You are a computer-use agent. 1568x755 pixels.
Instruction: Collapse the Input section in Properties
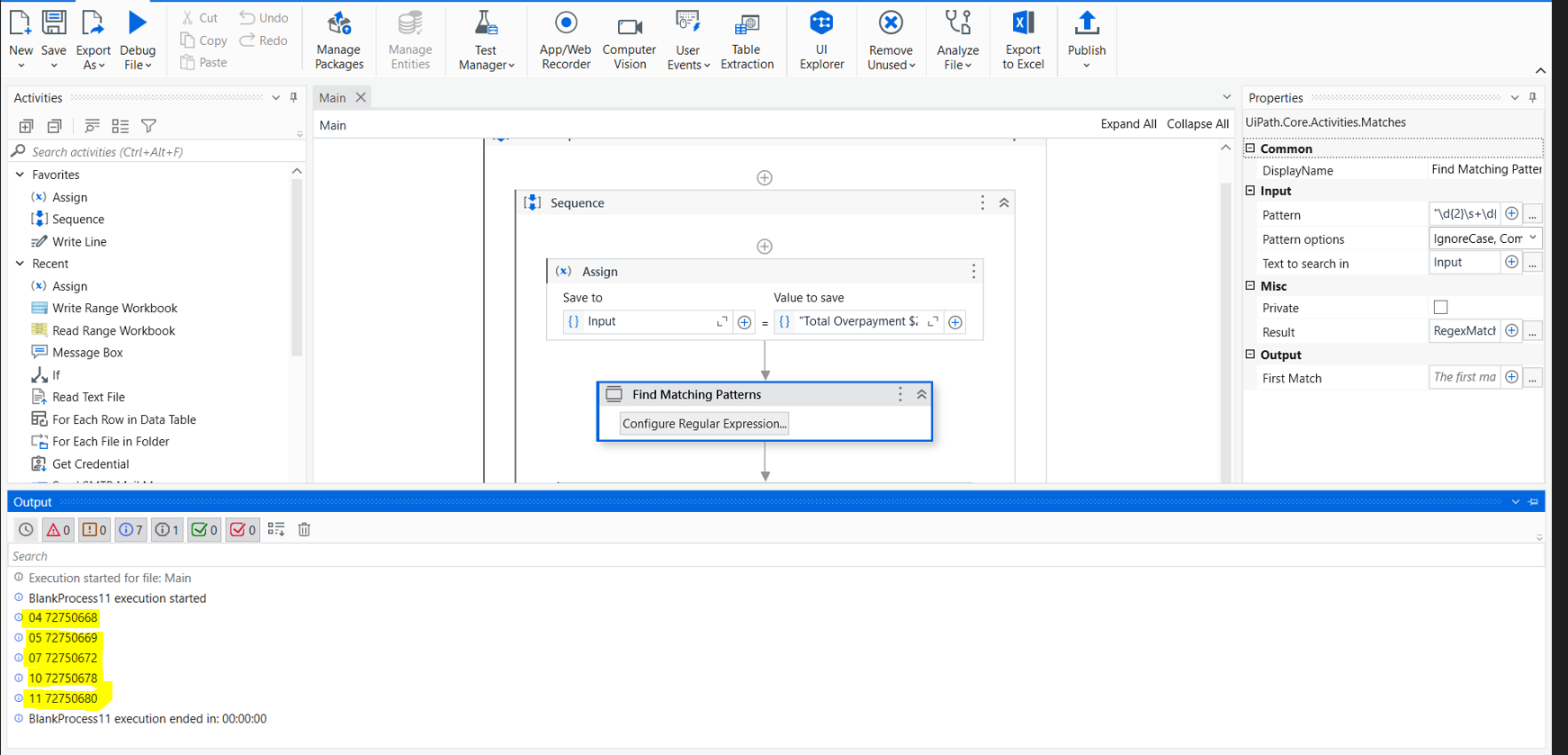[x=1250, y=191]
